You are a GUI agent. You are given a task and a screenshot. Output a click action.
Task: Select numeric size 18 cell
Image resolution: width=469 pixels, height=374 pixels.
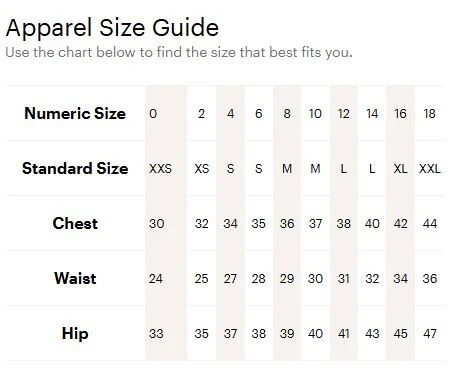pos(429,114)
